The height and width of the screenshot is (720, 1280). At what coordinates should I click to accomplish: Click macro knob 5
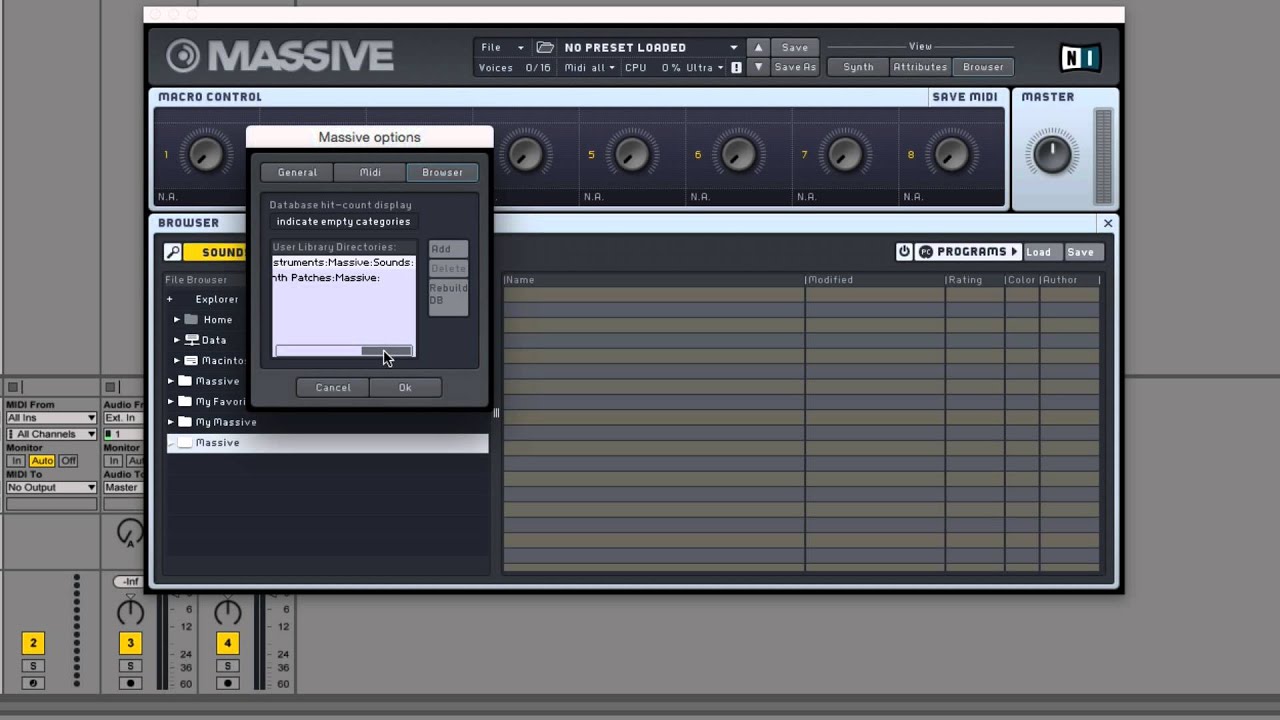[x=631, y=154]
